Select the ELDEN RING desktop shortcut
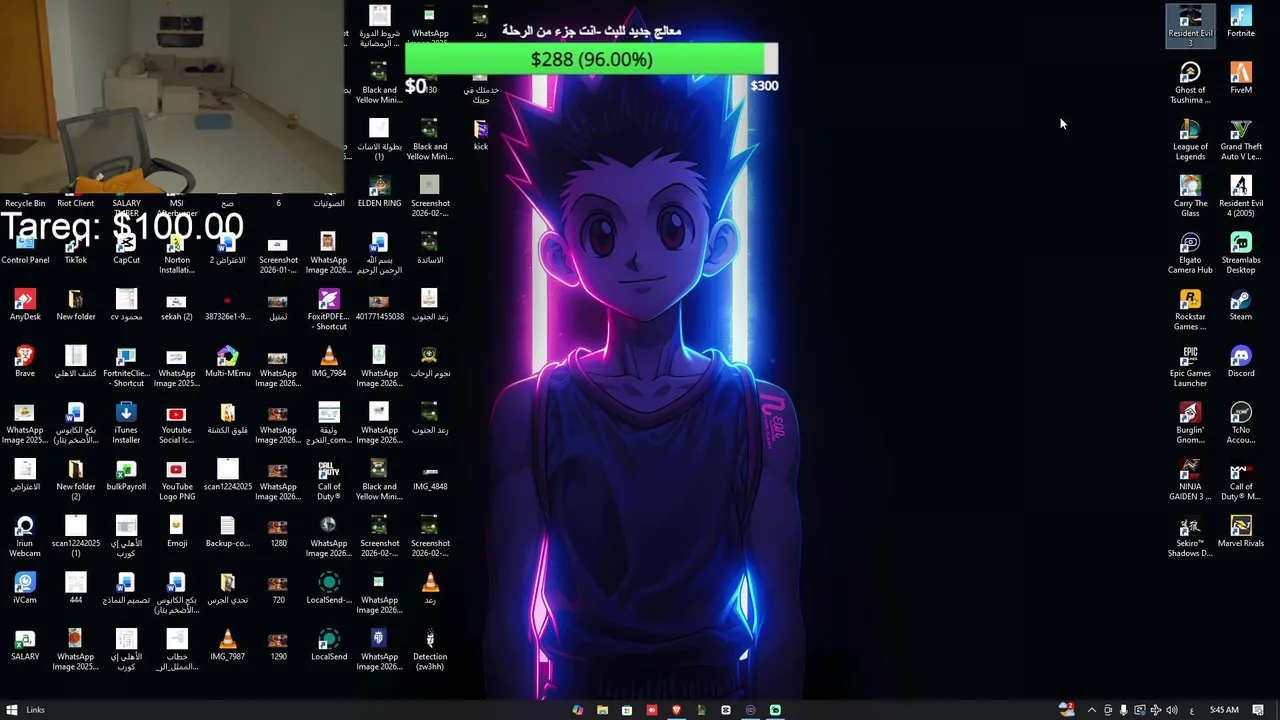 coord(379,192)
